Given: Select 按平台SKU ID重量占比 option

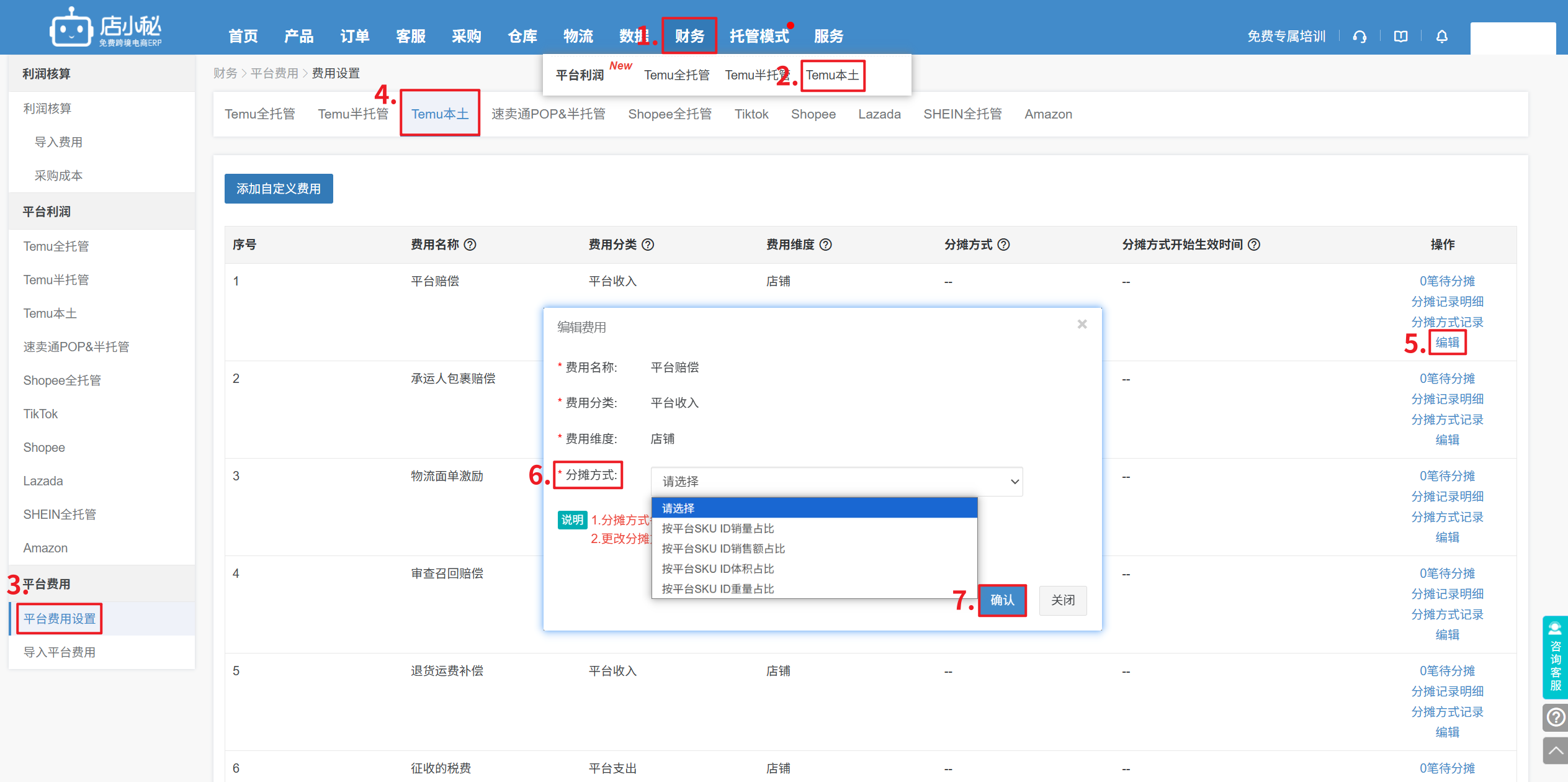Looking at the screenshot, I should (717, 588).
